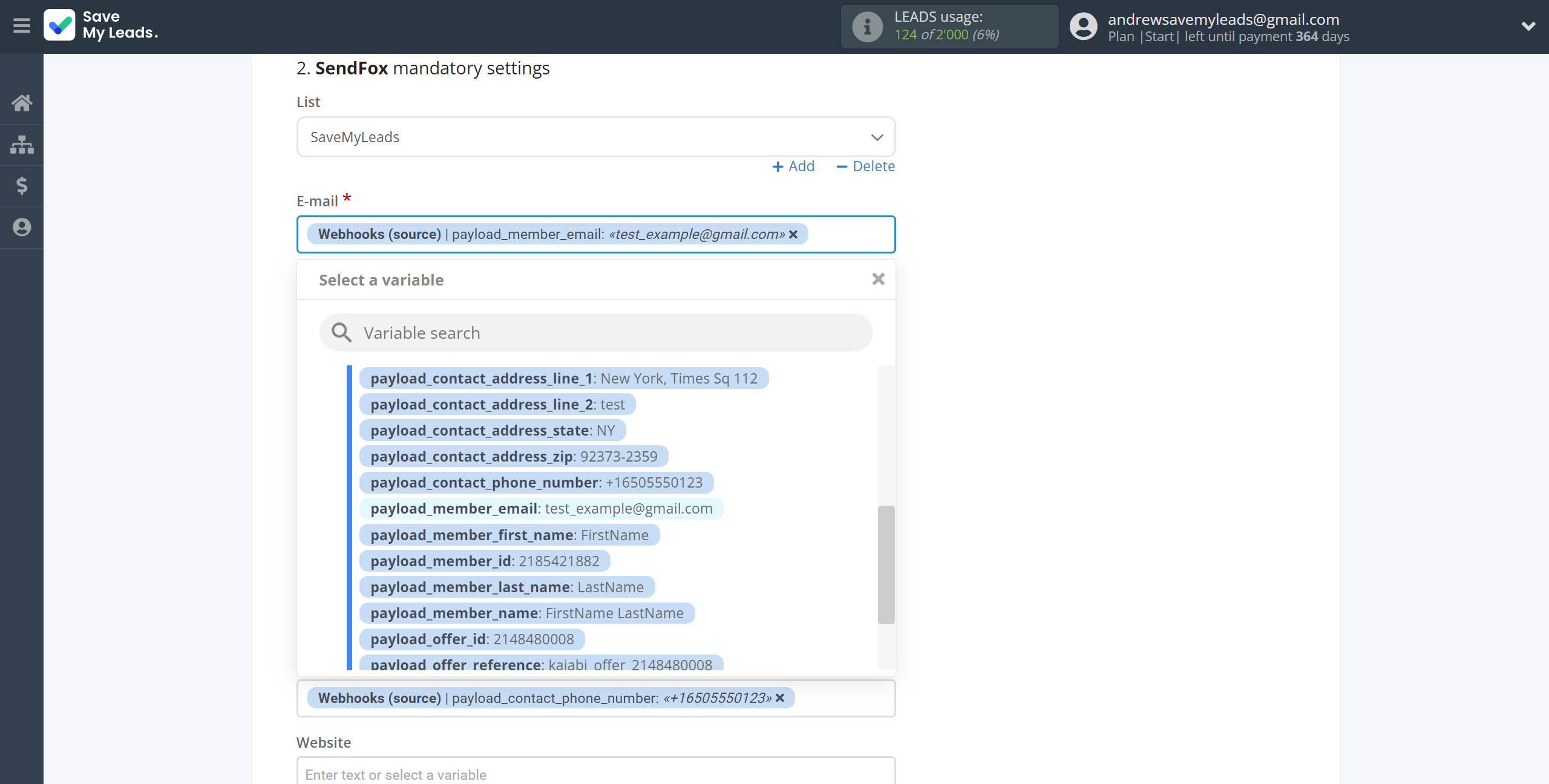Click the user avatar icon

1083,27
